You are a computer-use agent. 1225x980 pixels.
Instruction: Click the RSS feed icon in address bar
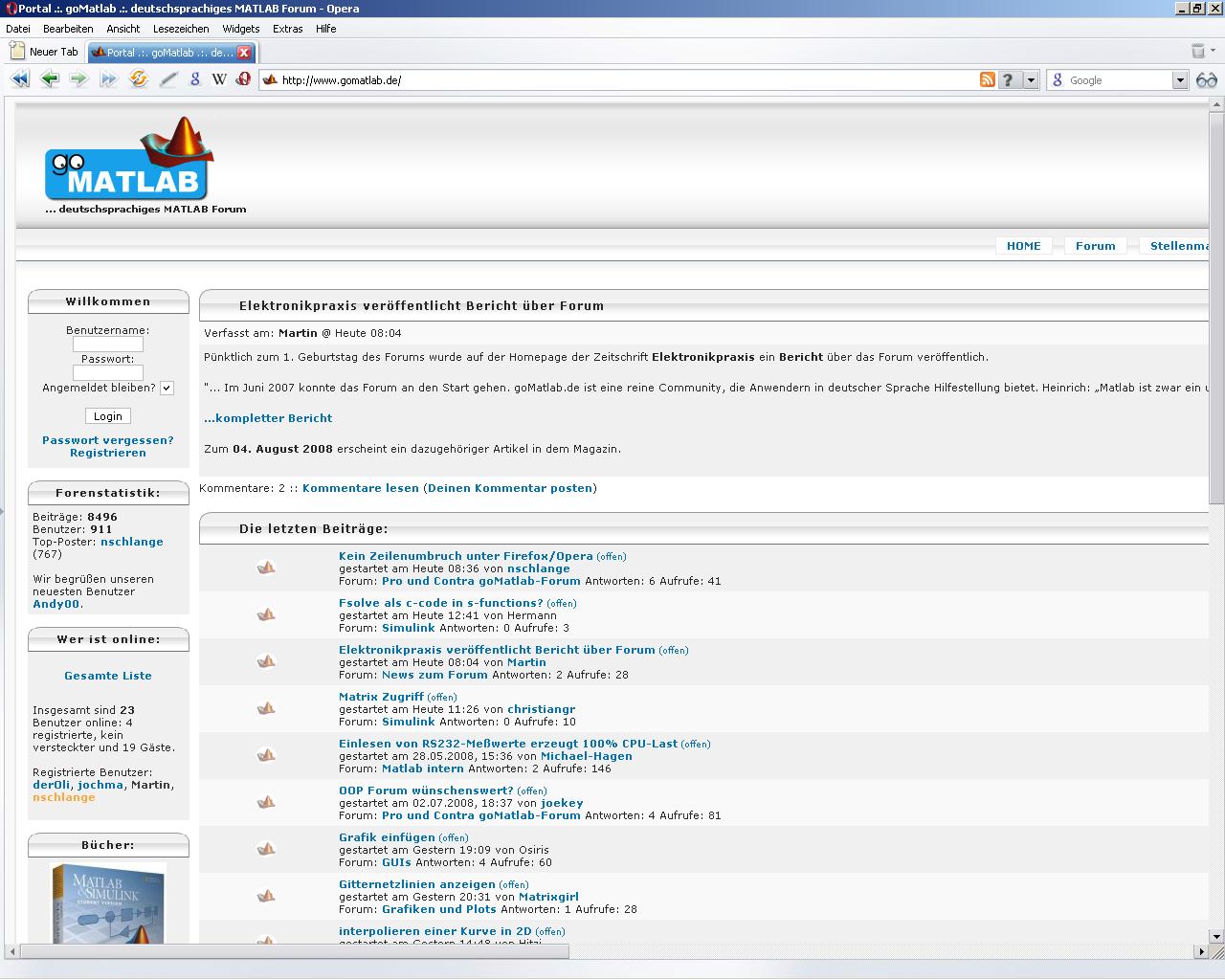[x=987, y=80]
